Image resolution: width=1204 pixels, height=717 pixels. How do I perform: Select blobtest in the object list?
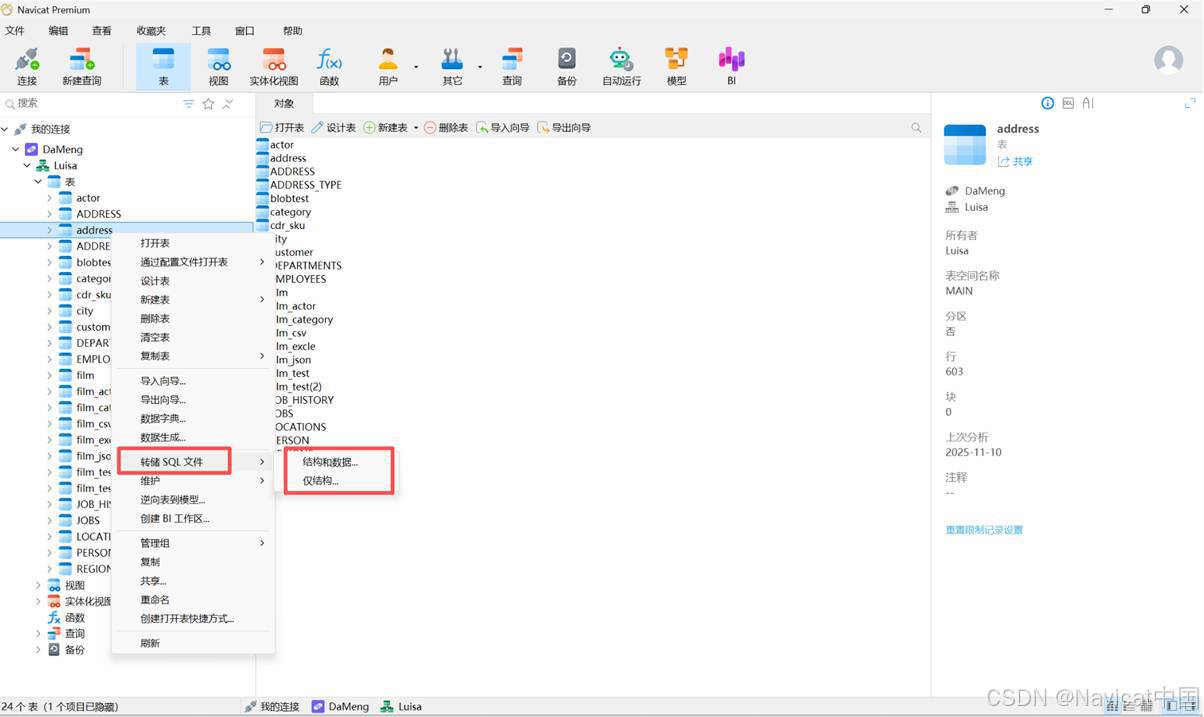click(x=290, y=198)
